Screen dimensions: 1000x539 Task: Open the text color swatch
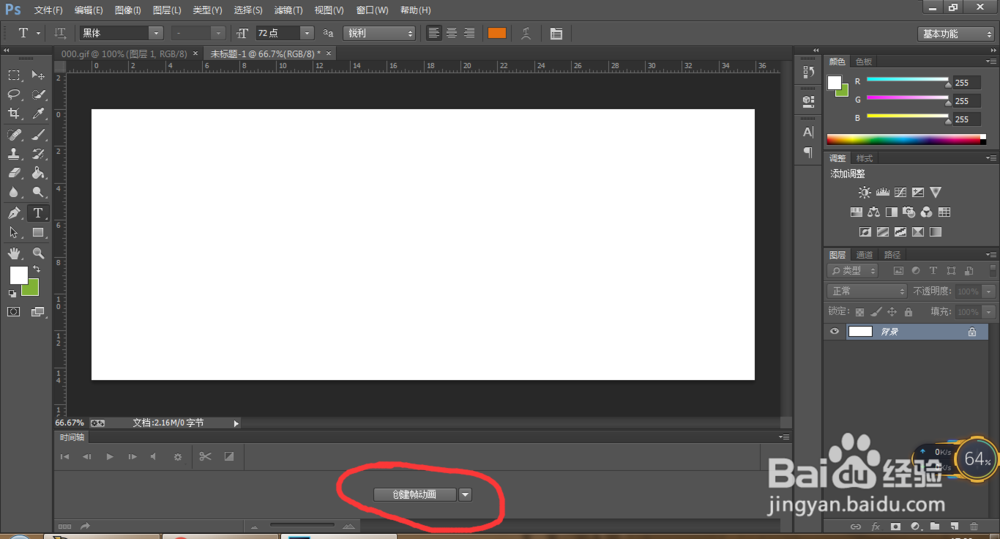click(x=497, y=33)
